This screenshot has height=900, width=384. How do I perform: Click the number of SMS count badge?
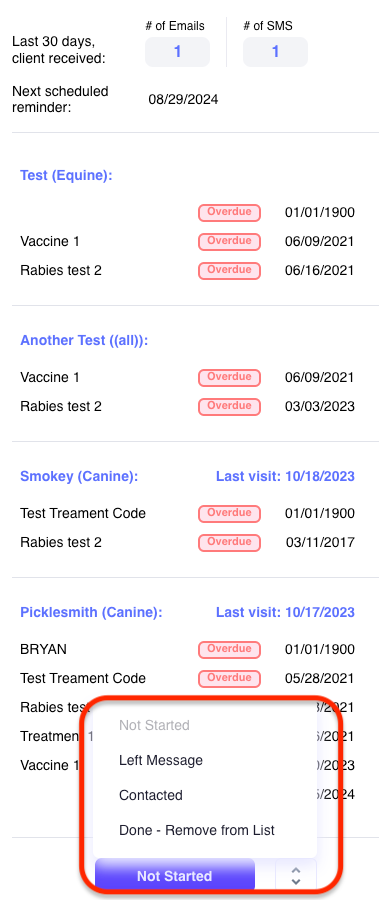coord(276,52)
